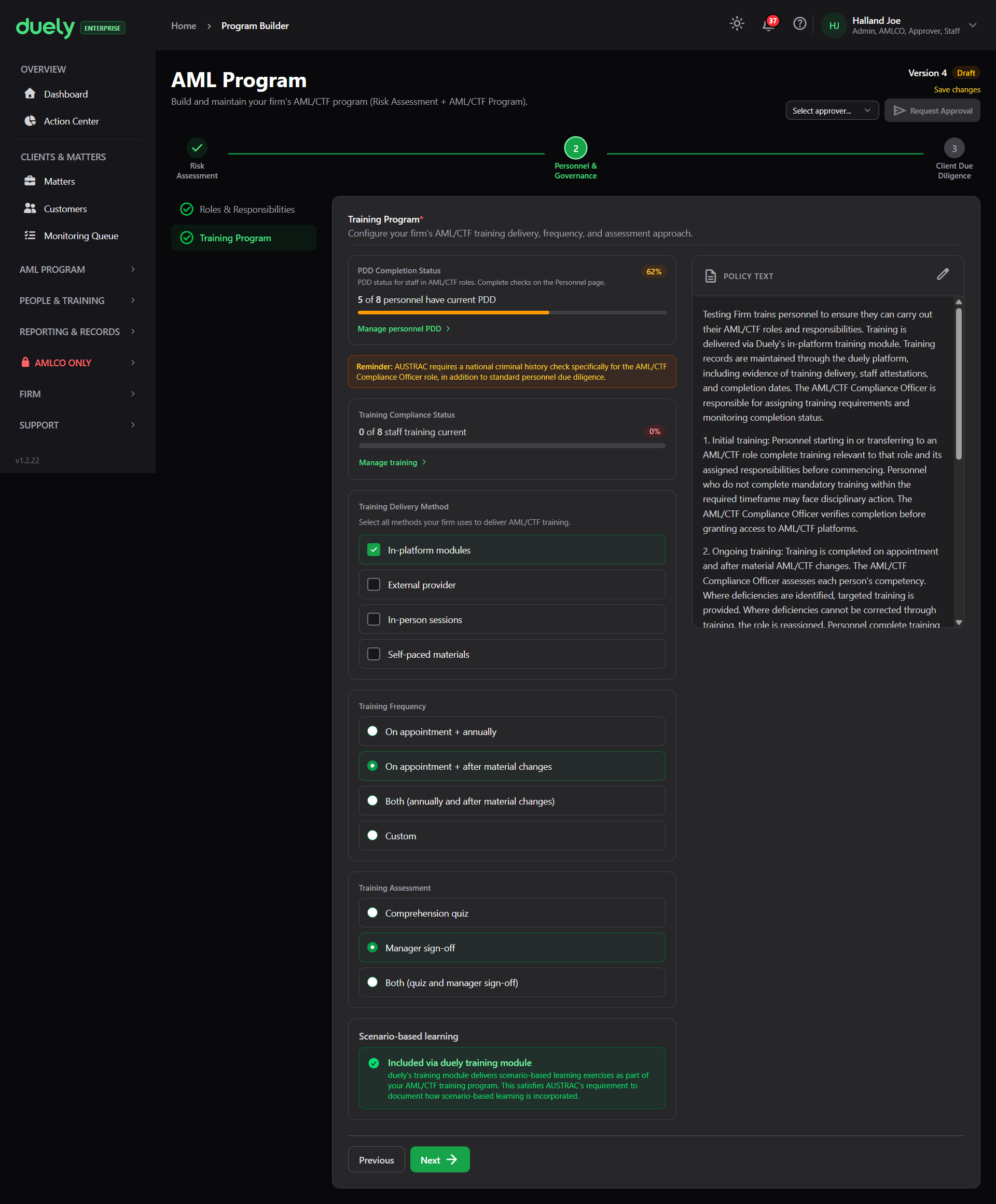Select On appointment + after material changes
This screenshot has height=1204, width=996.
pyautogui.click(x=512, y=766)
